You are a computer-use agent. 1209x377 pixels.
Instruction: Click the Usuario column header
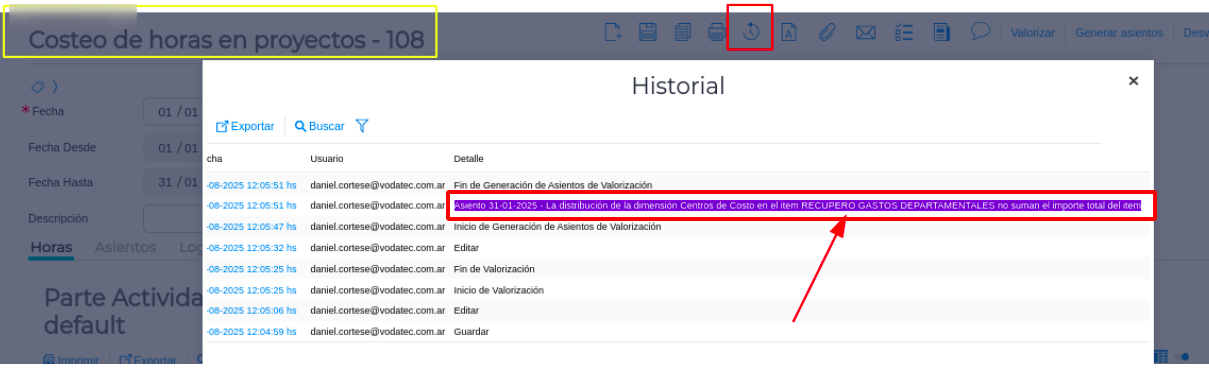point(326,159)
